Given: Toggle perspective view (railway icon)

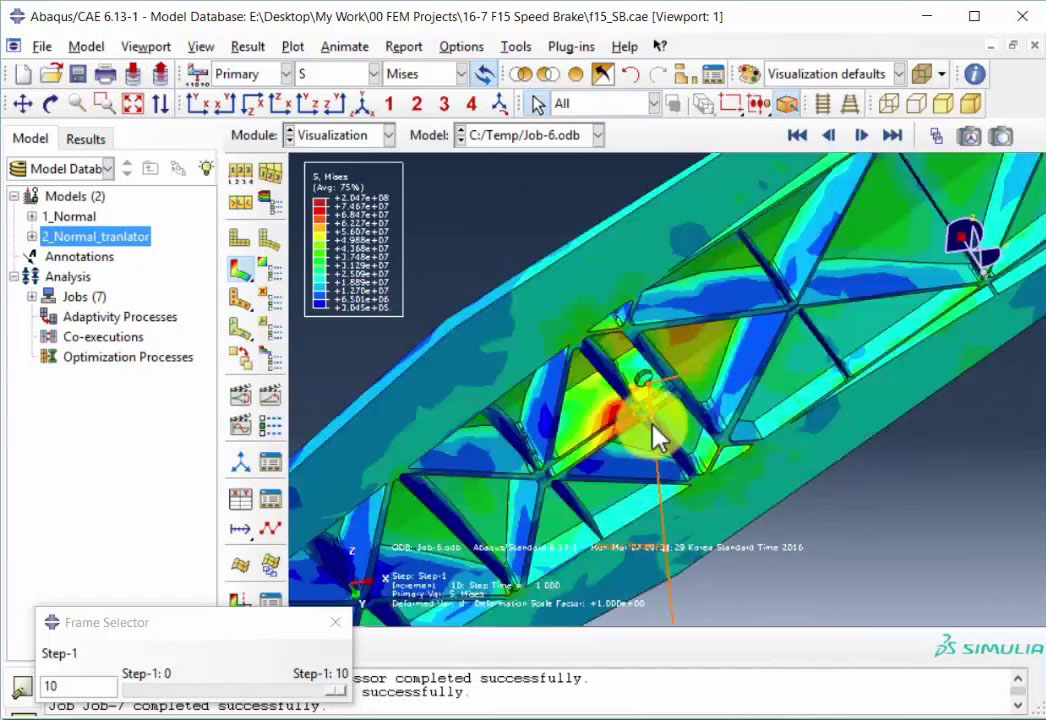Looking at the screenshot, I should tap(850, 103).
